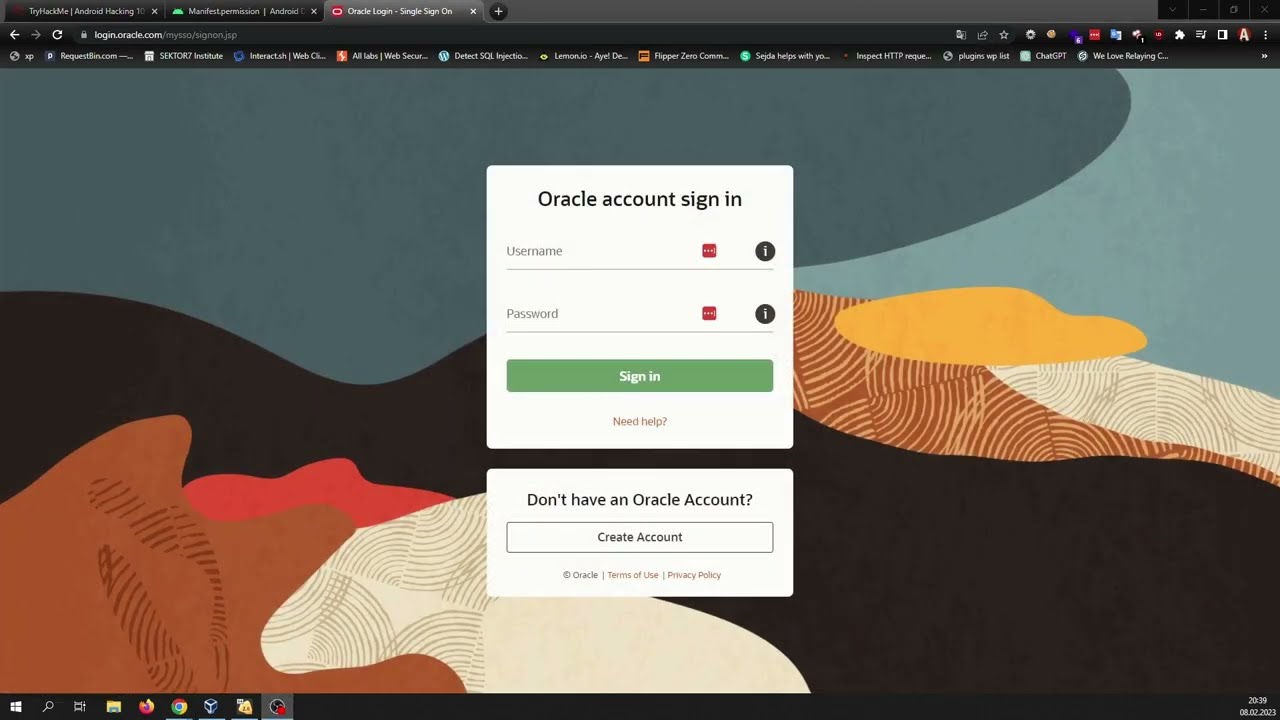Open the Extensions puzzle-piece menu
Viewport: 1280px width, 720px height.
1180,34
